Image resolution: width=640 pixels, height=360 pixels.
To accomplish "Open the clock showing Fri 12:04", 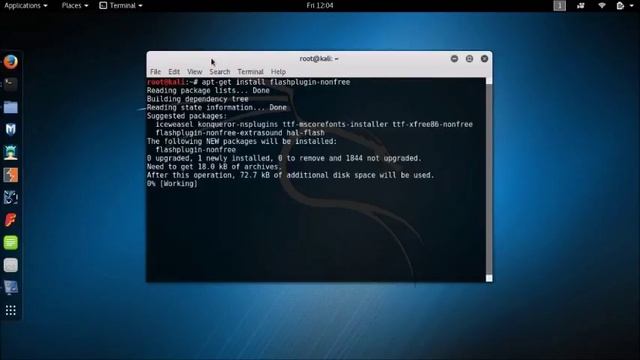I will click(x=320, y=5).
